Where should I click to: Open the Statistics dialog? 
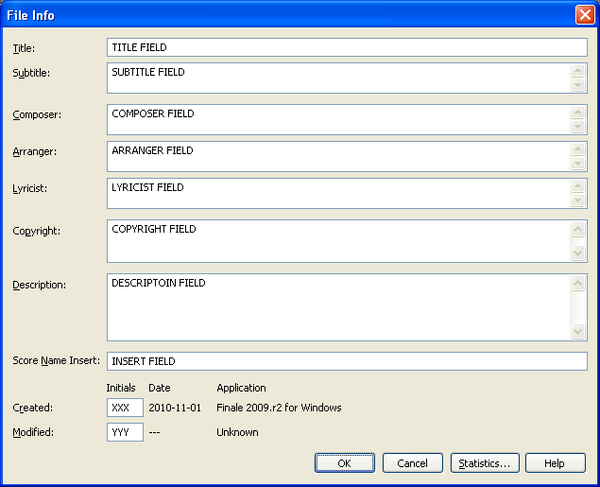point(484,463)
